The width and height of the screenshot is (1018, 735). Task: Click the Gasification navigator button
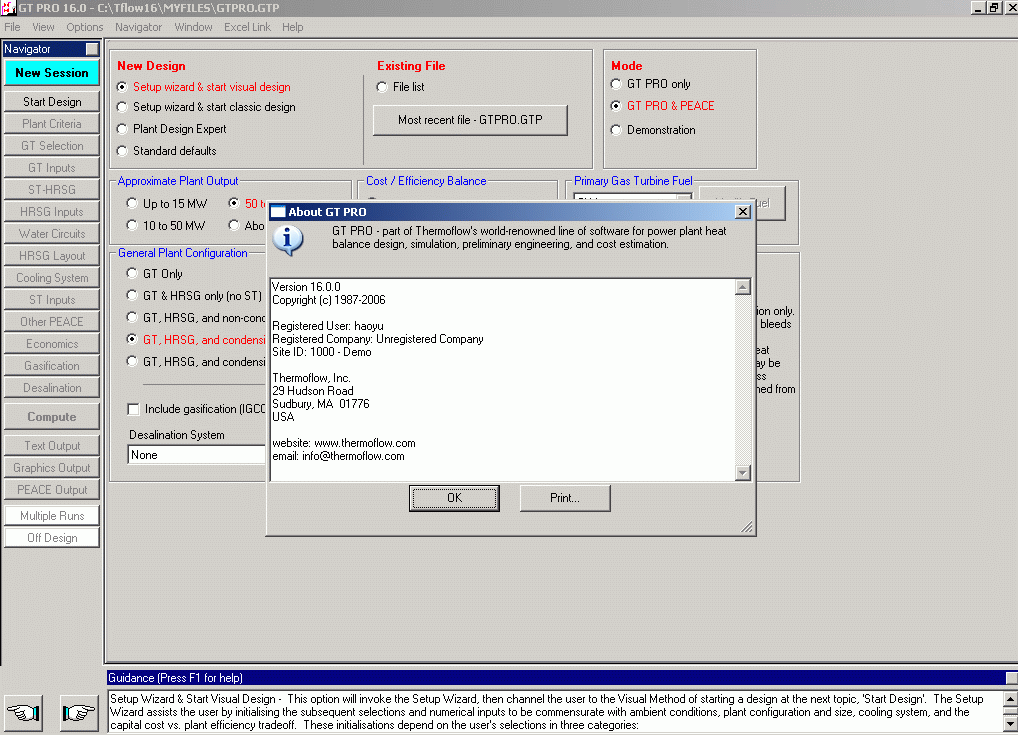pyautogui.click(x=52, y=366)
